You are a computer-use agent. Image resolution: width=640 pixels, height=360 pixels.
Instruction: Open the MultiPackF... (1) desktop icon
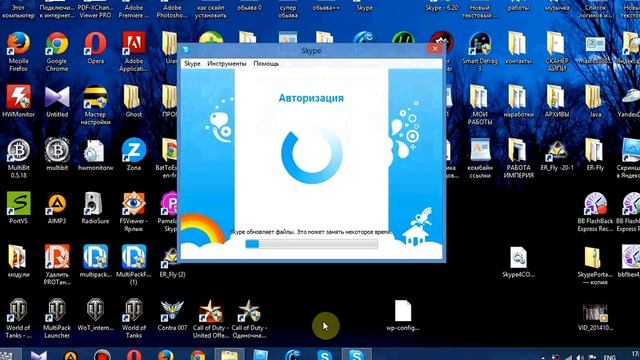(133, 265)
